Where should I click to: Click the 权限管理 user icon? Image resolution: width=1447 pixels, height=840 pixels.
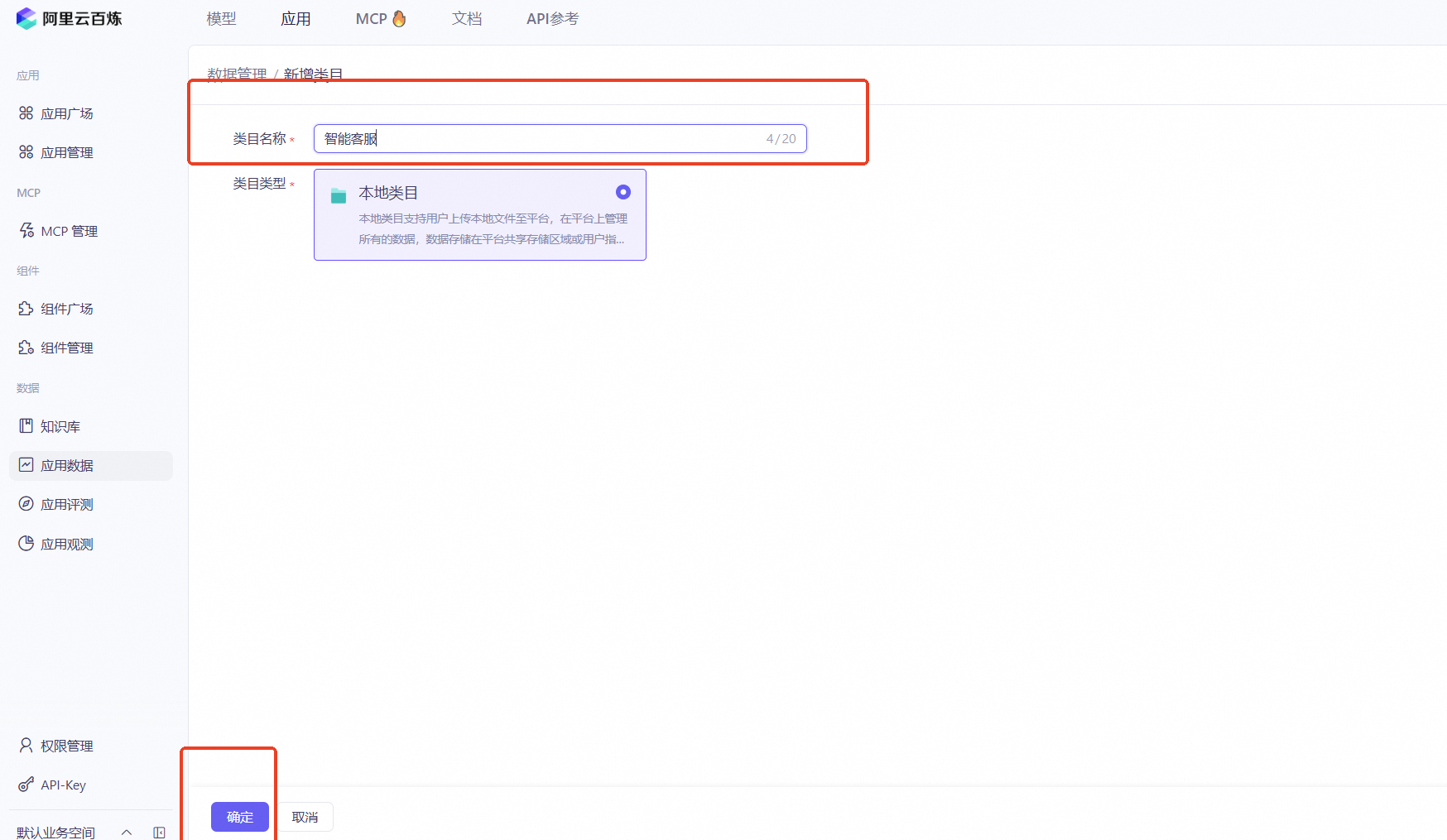[26, 746]
